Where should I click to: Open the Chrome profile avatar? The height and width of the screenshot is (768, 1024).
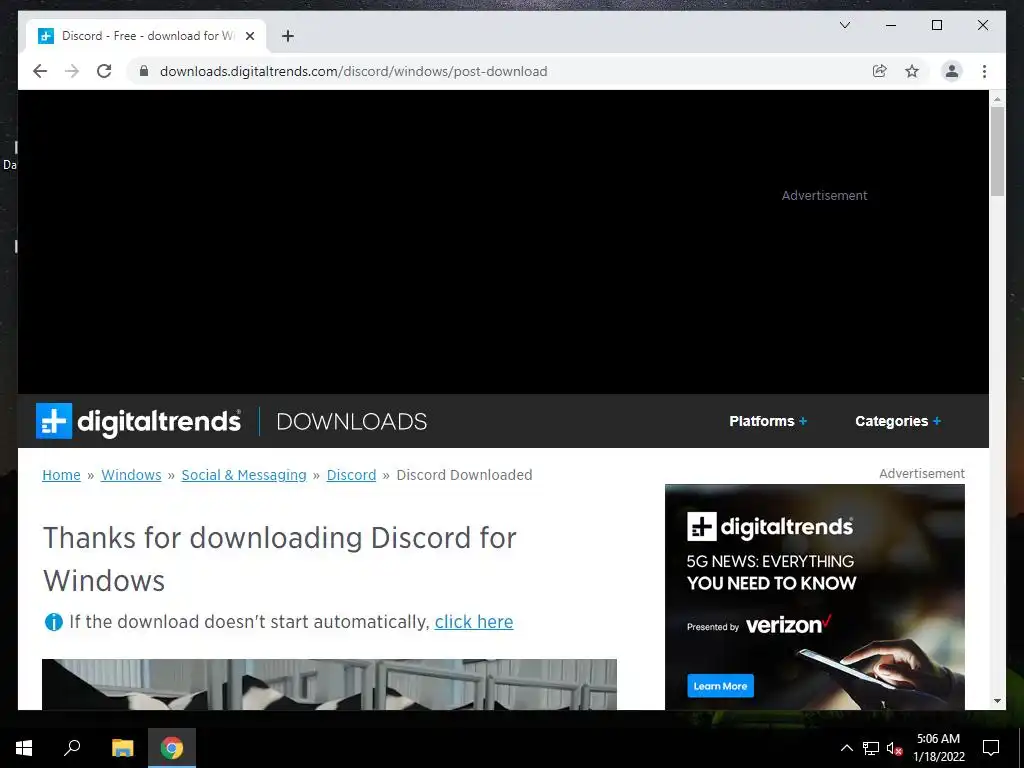tap(952, 71)
